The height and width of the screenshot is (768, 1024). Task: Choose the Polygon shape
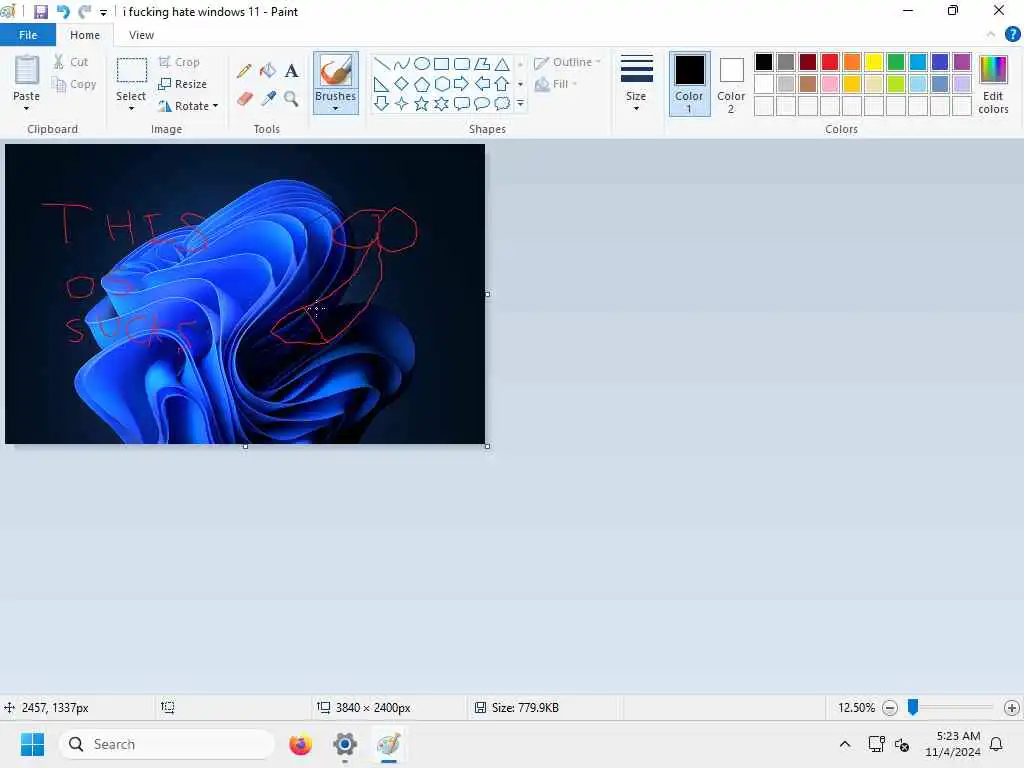[482, 63]
